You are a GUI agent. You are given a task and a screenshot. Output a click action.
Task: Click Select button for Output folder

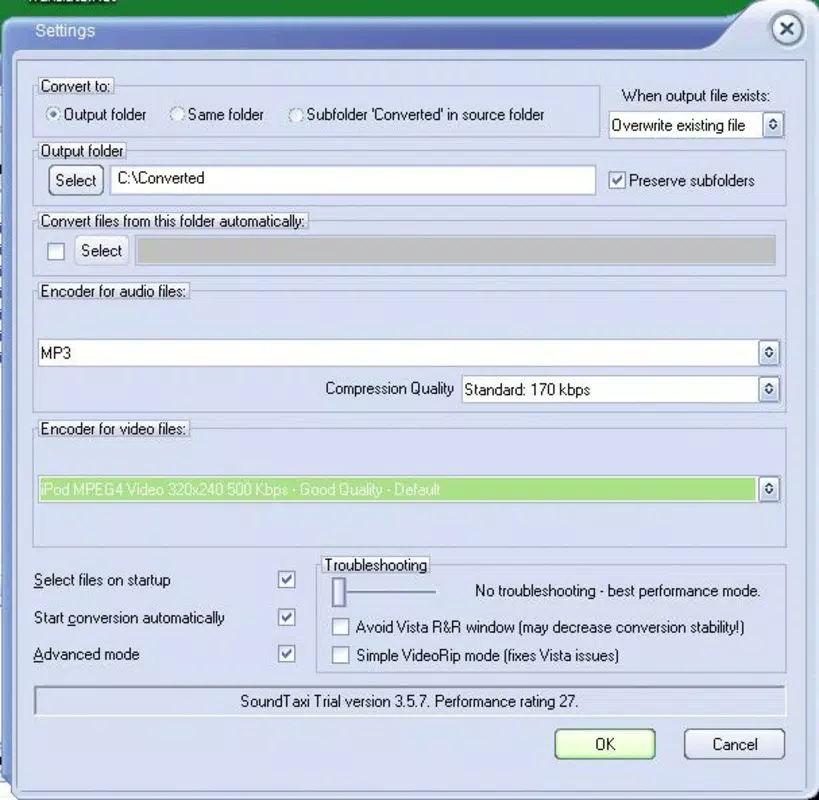pos(76,180)
